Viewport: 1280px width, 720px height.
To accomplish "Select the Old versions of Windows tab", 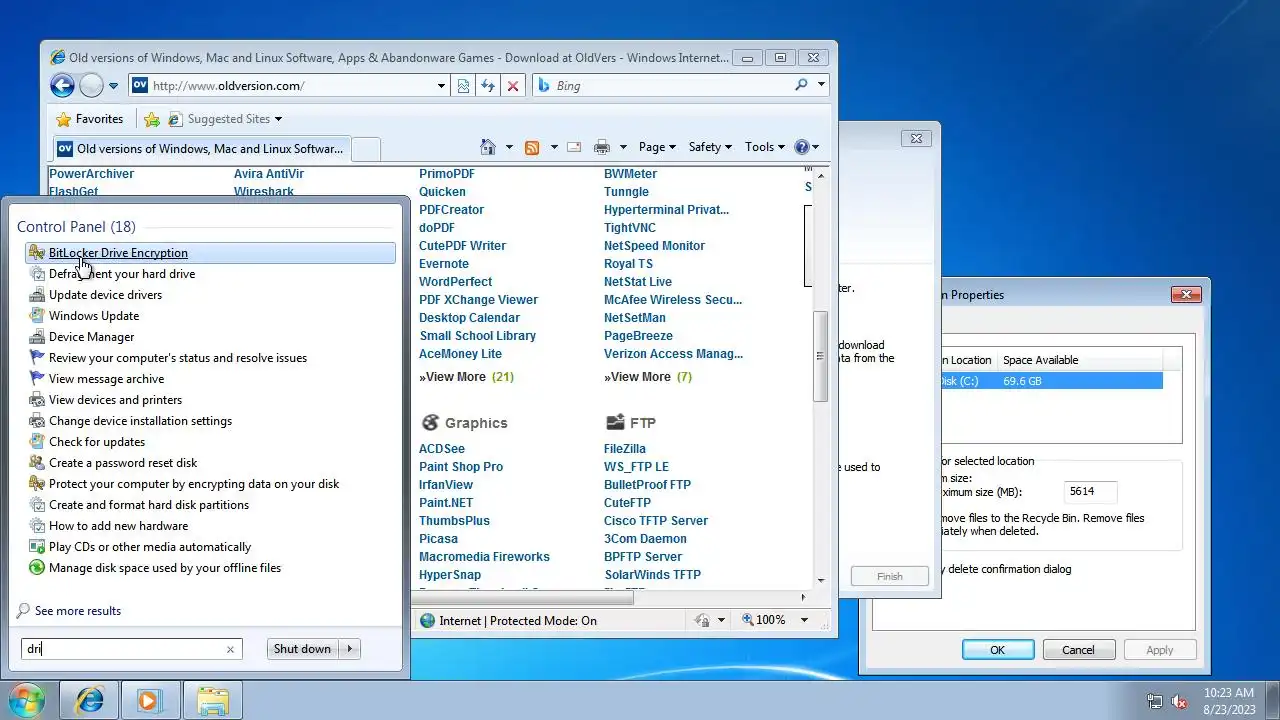I will [x=201, y=149].
